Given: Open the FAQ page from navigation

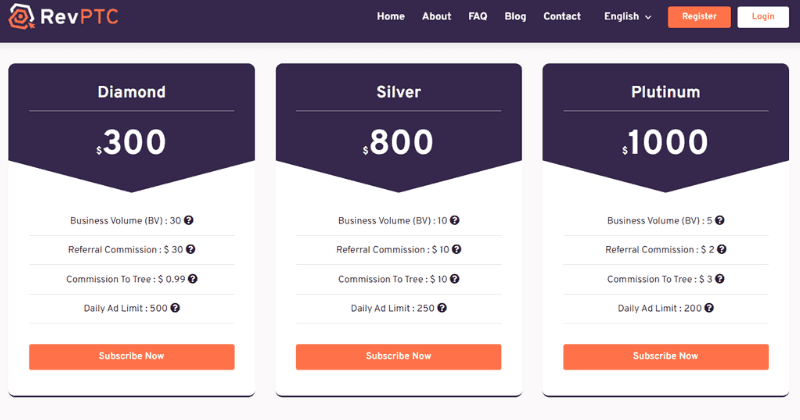Looking at the screenshot, I should [477, 17].
